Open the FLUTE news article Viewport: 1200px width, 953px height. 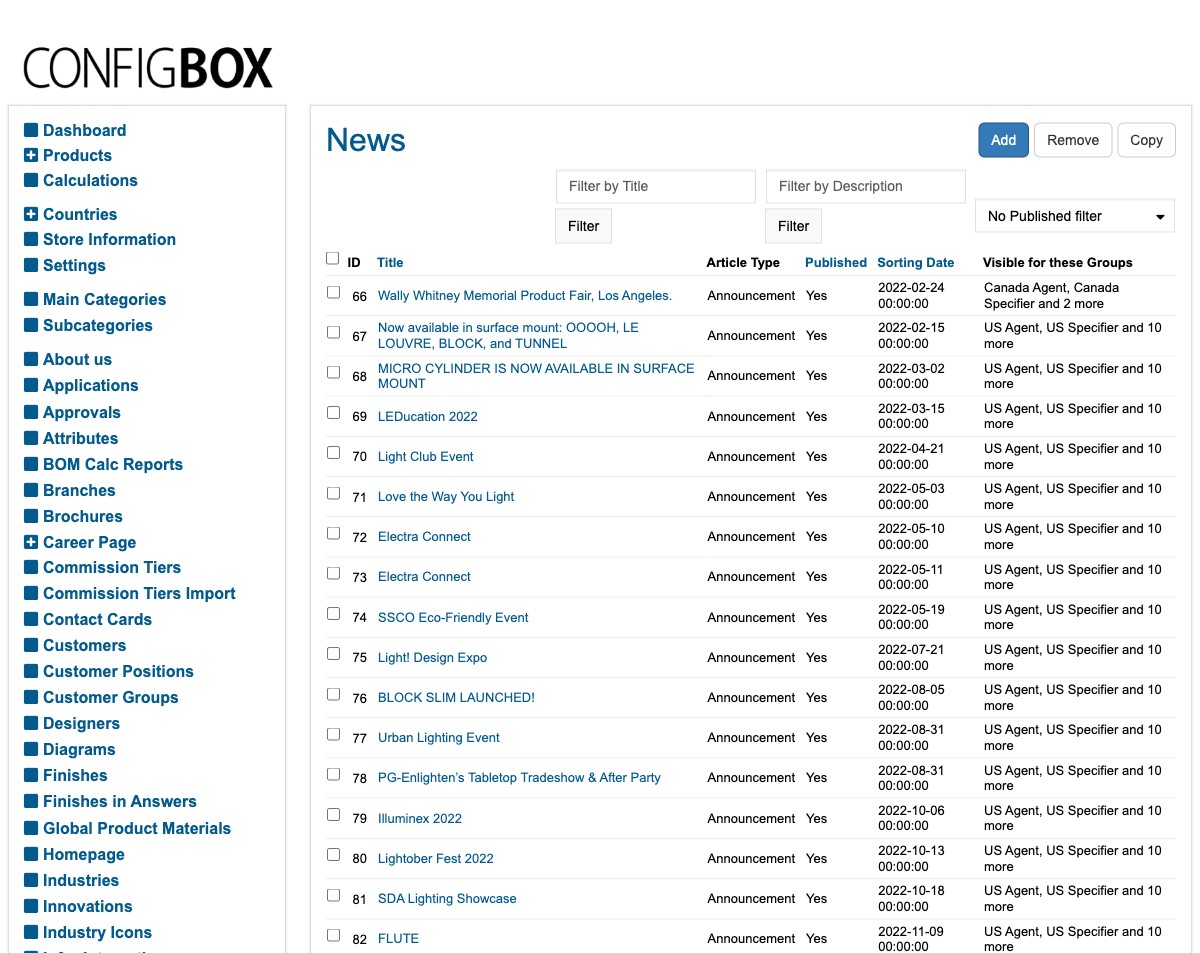[x=398, y=938]
